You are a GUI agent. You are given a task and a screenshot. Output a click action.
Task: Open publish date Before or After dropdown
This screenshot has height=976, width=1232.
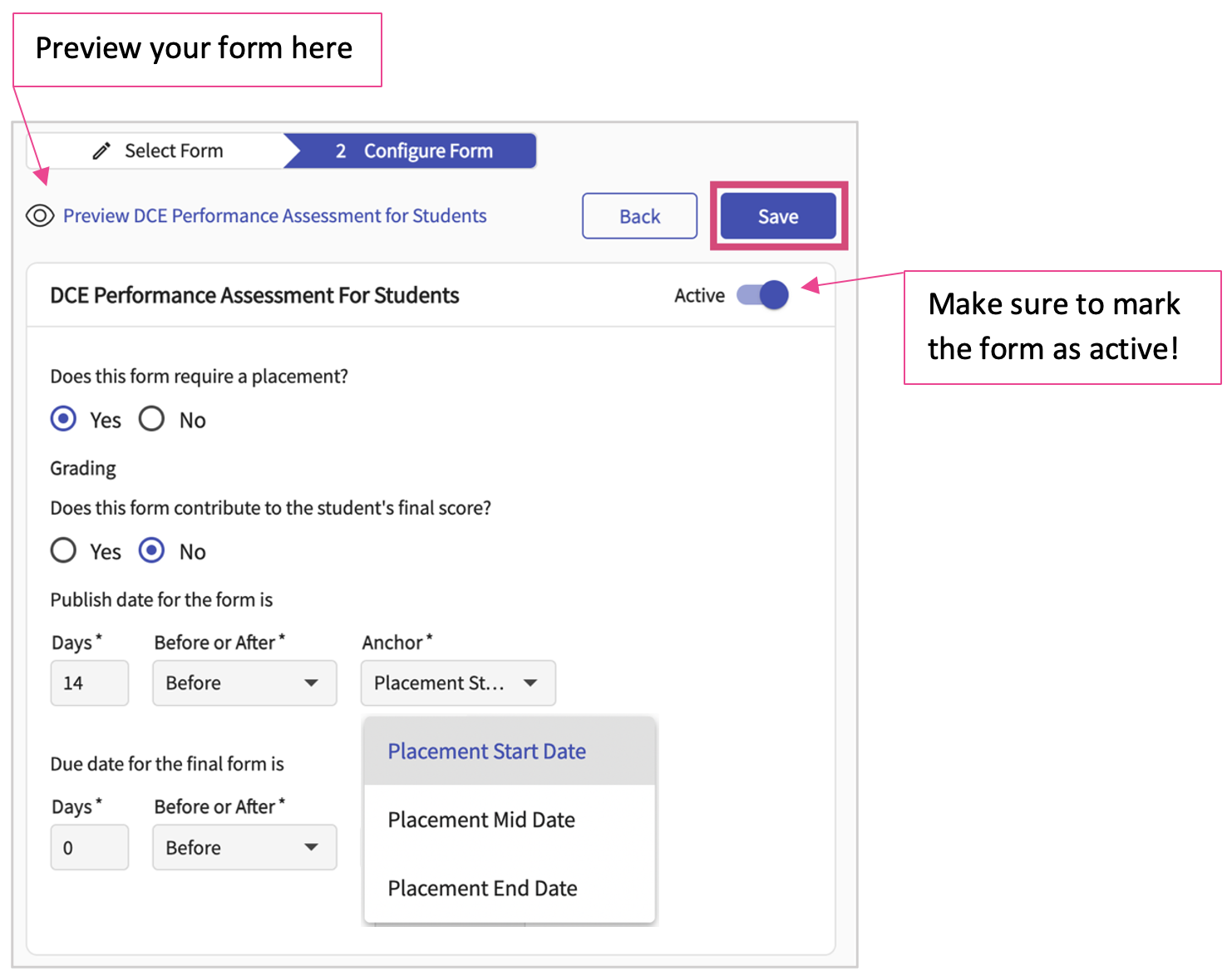click(244, 683)
